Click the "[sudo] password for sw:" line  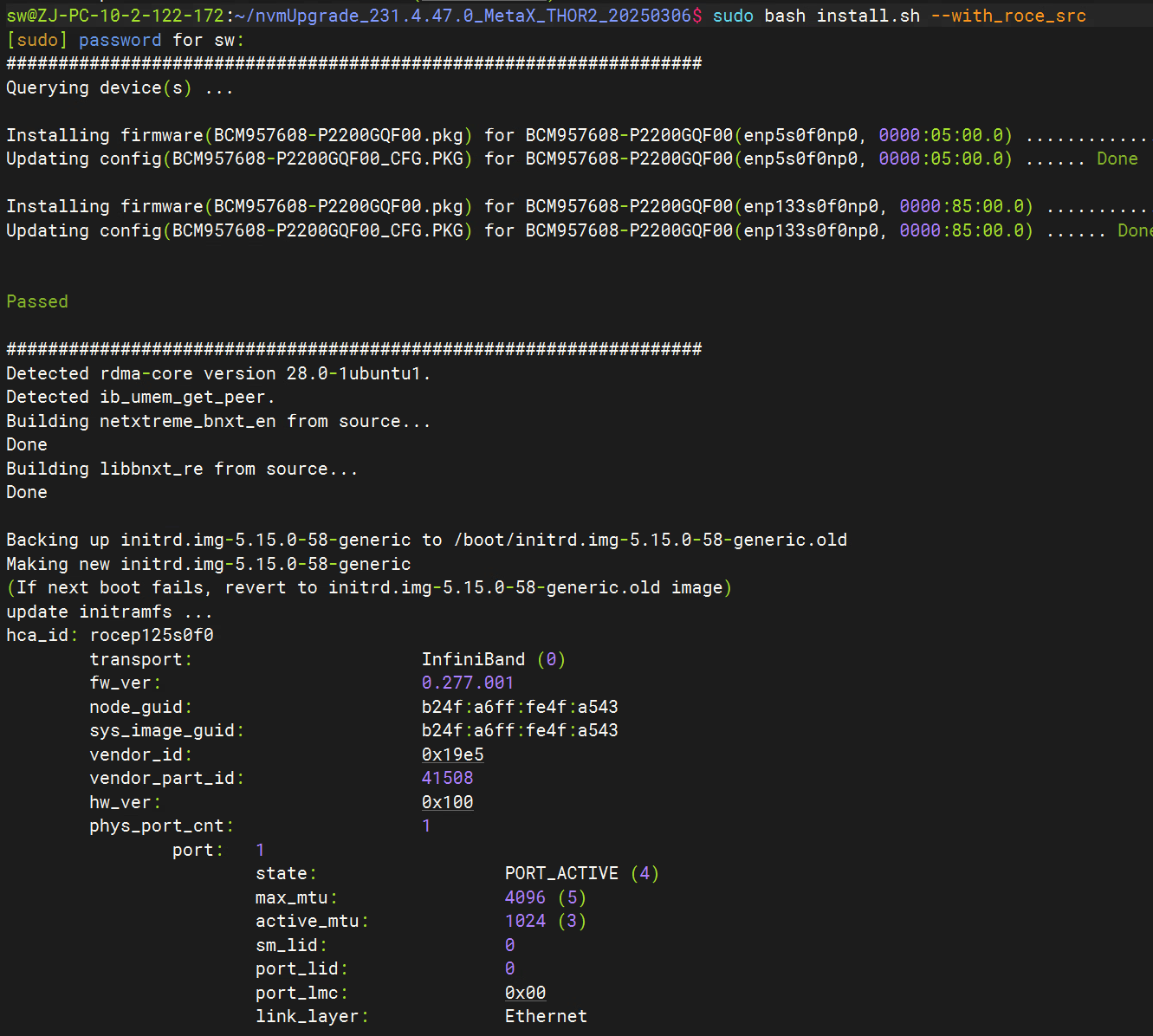pyautogui.click(x=125, y=40)
